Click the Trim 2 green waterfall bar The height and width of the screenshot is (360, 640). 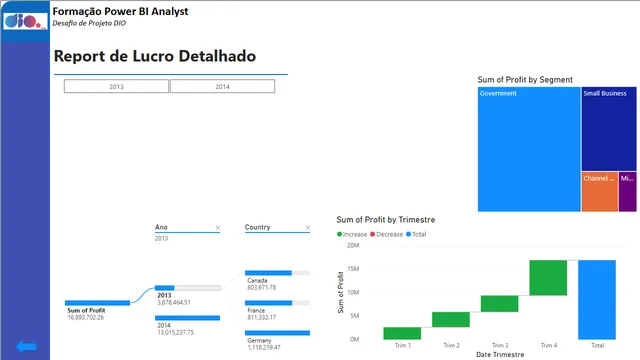click(451, 320)
